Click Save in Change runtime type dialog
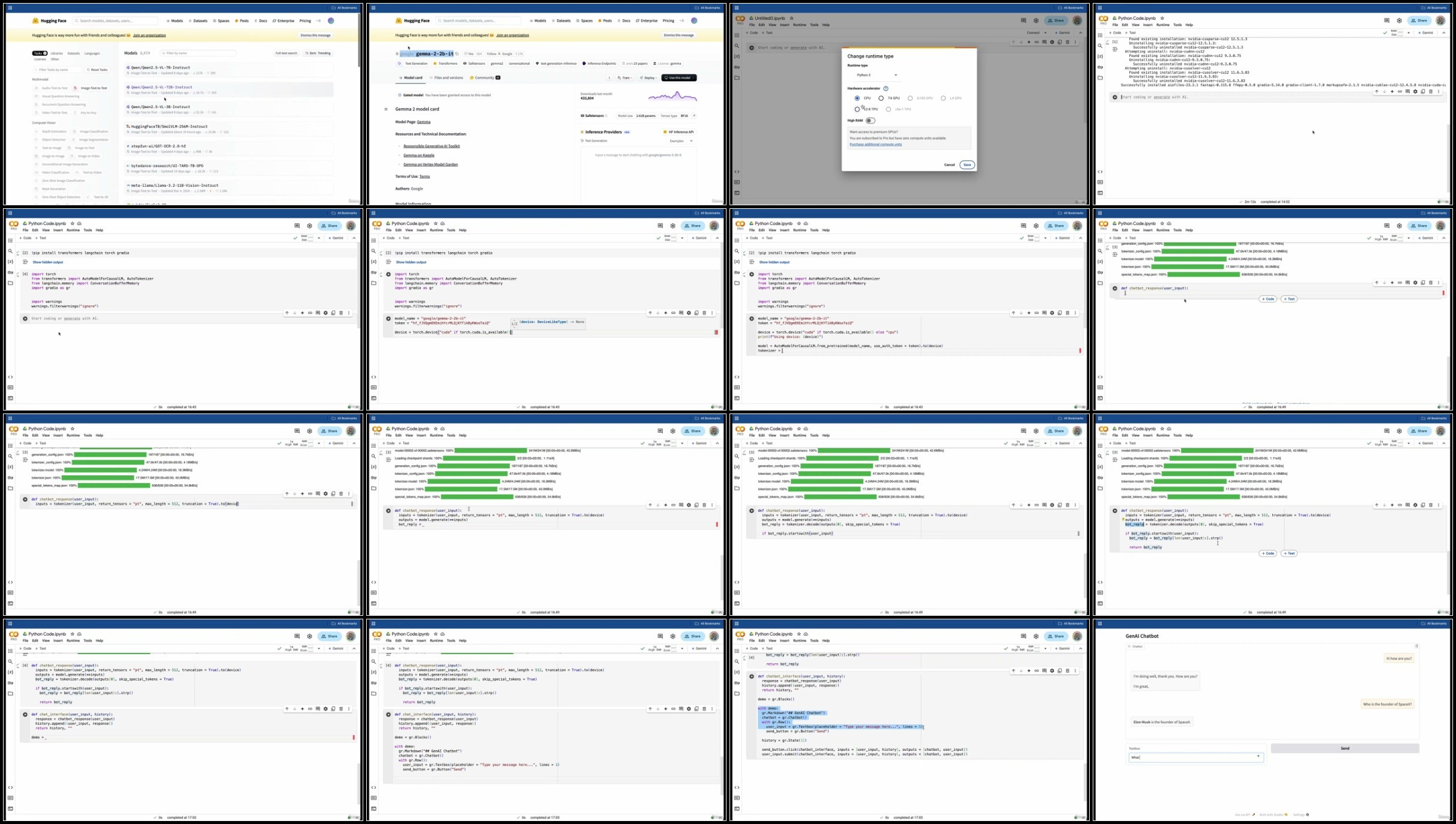1456x824 pixels. pos(967,165)
